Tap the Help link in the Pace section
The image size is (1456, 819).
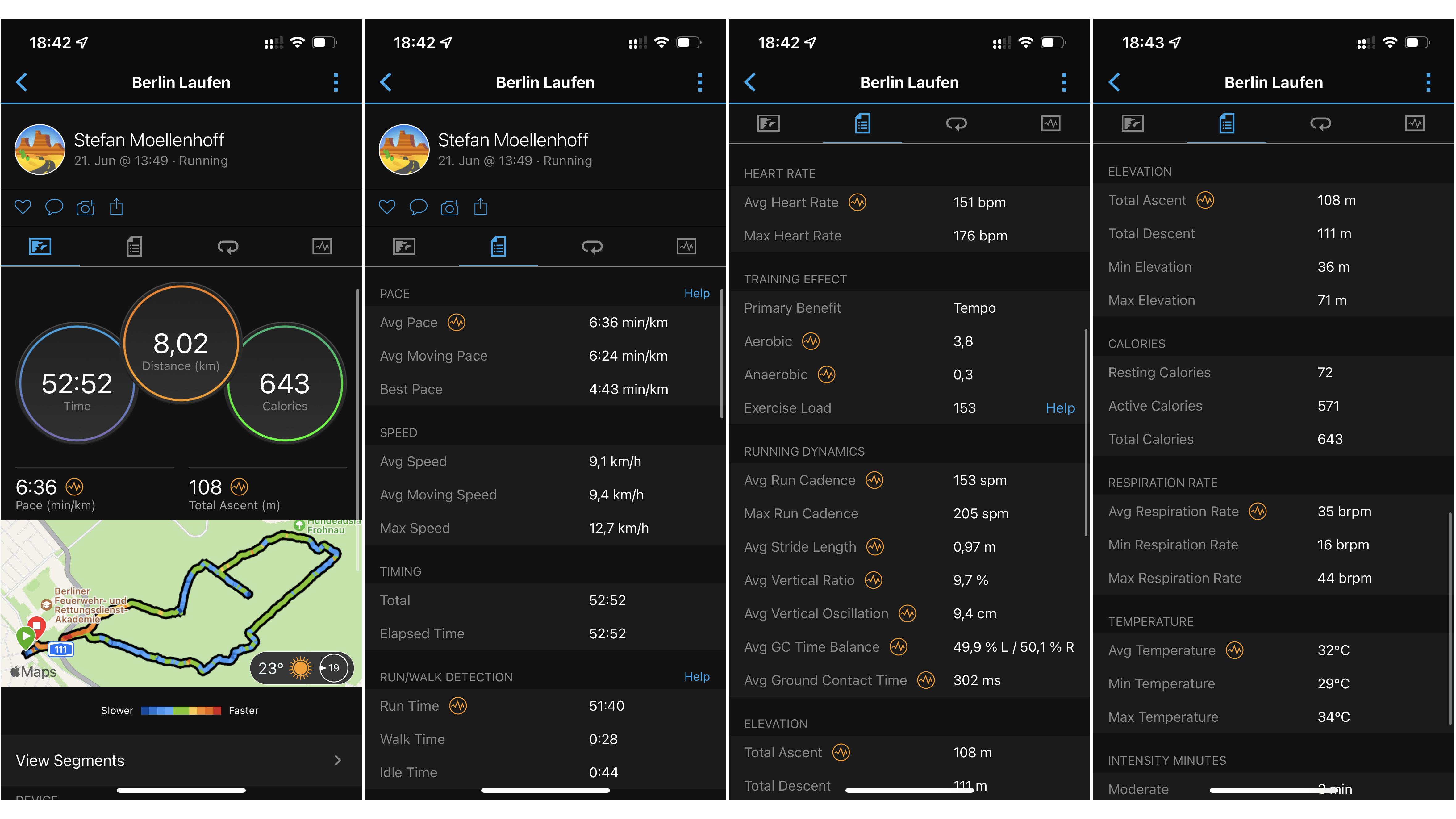pyautogui.click(x=697, y=293)
